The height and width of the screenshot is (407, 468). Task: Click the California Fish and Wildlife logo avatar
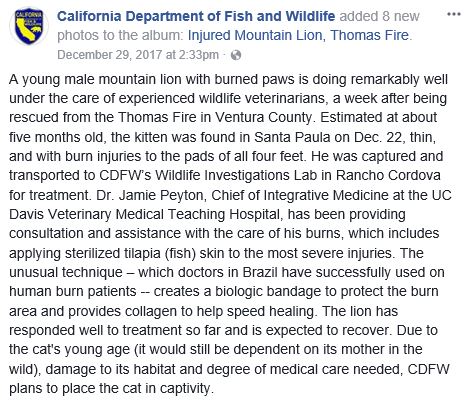click(x=29, y=27)
